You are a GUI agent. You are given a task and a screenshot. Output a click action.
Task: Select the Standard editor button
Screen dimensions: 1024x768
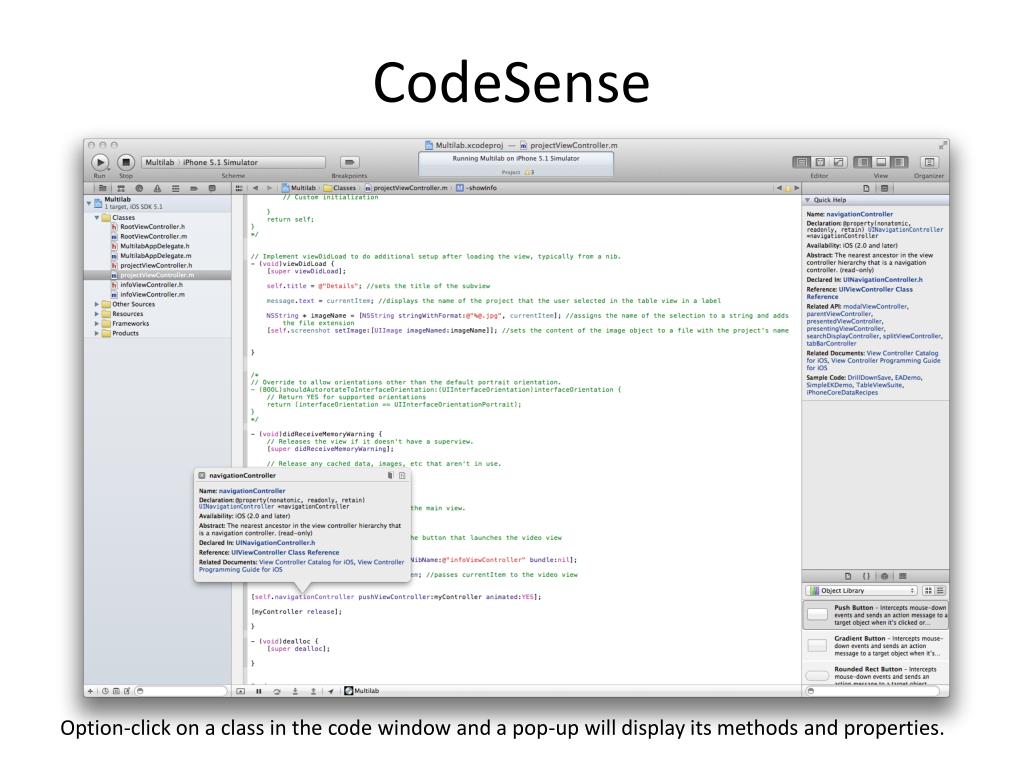(801, 162)
